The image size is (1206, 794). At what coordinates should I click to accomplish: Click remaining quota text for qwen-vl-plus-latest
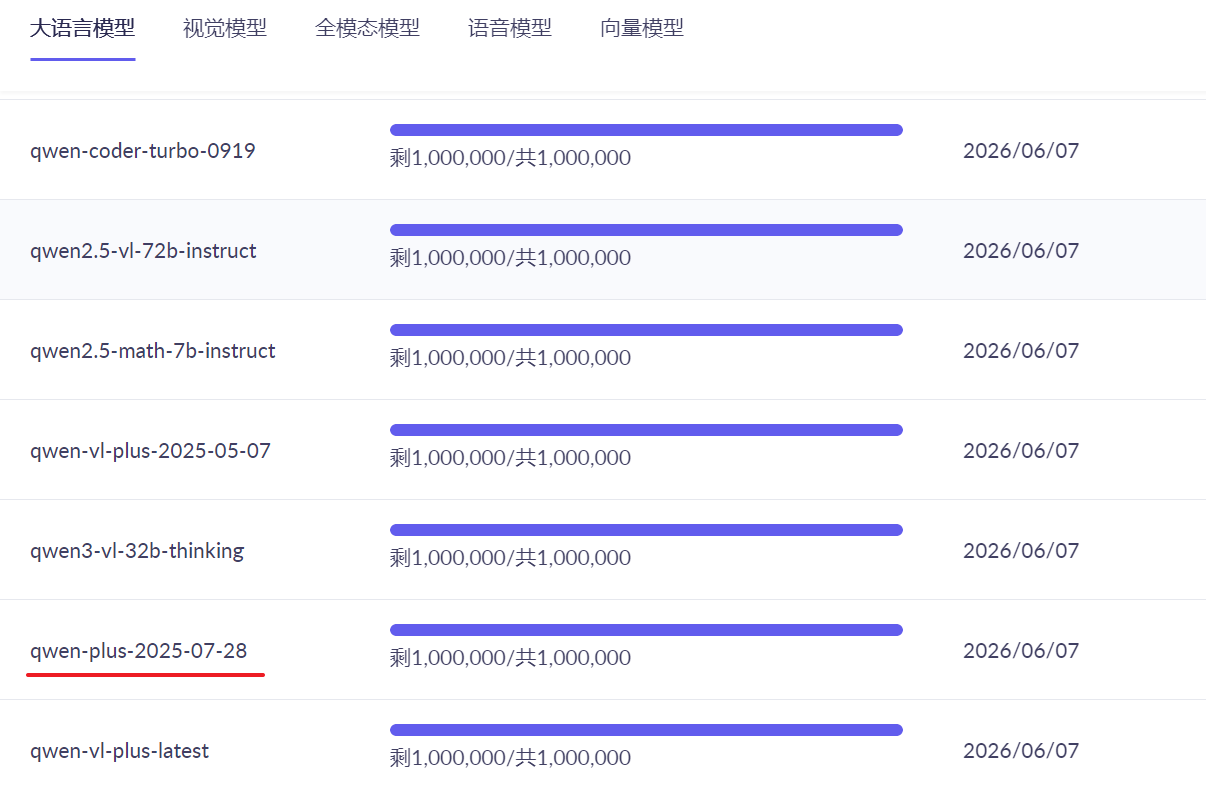tap(510, 758)
